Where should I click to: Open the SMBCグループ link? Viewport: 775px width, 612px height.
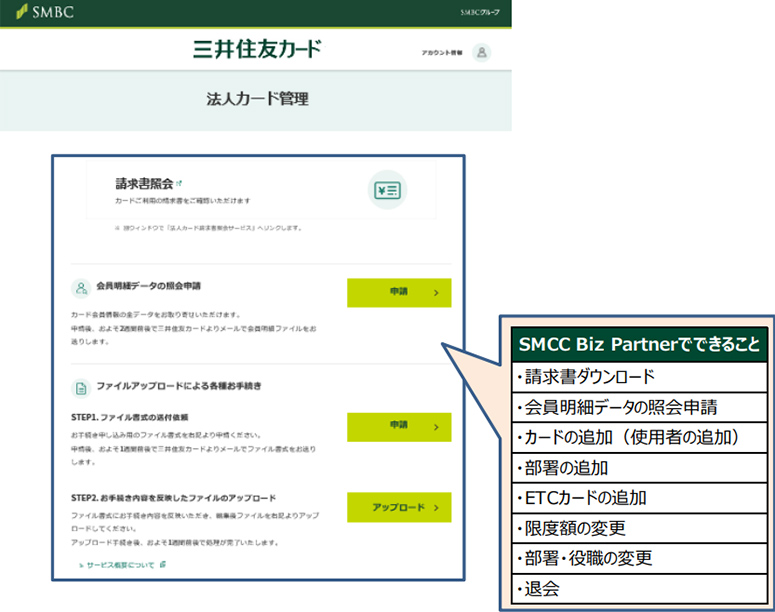click(479, 12)
